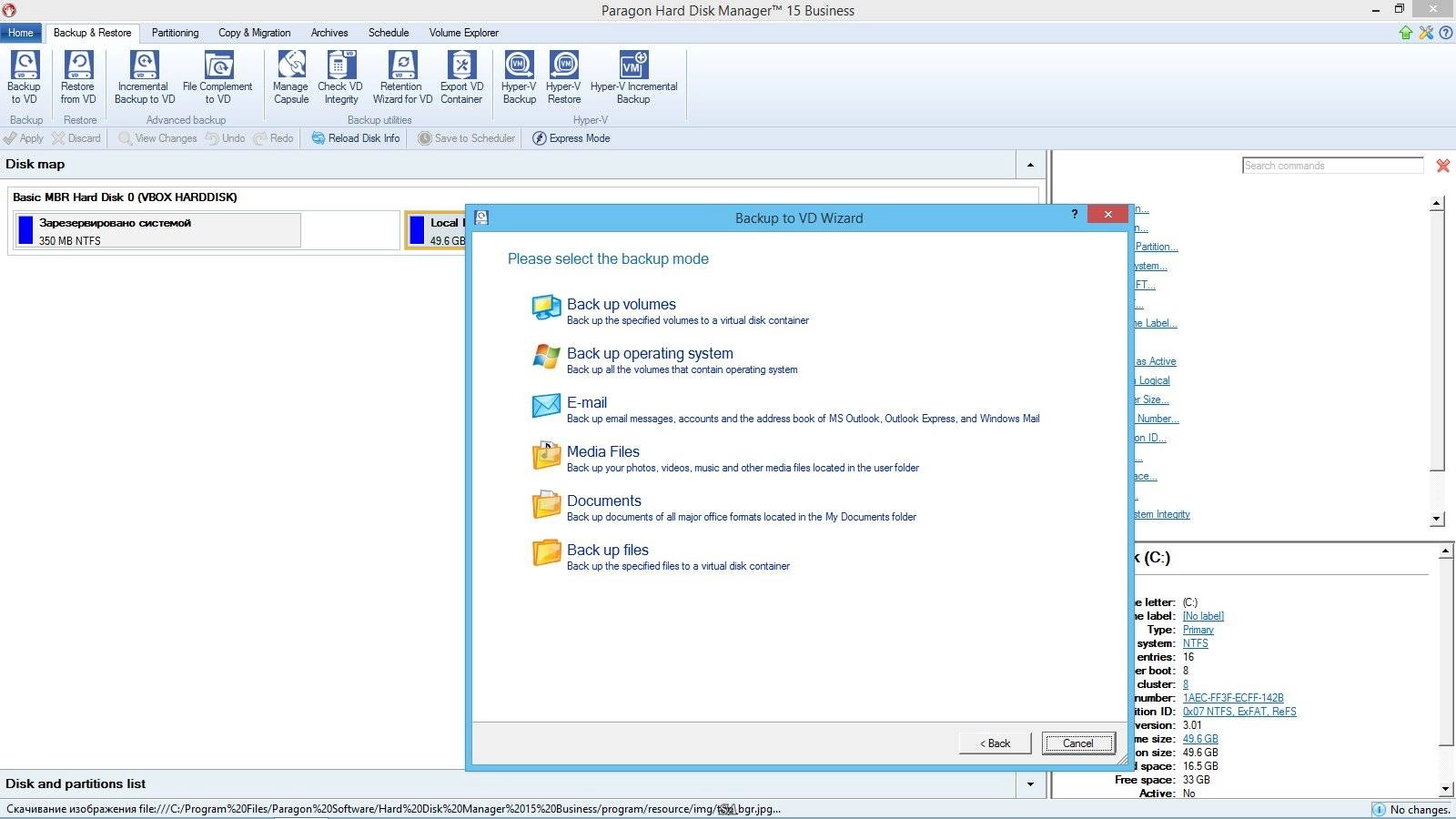Expand the Disk and partitions list
This screenshot has width=1456, height=819.
pos(1030,784)
